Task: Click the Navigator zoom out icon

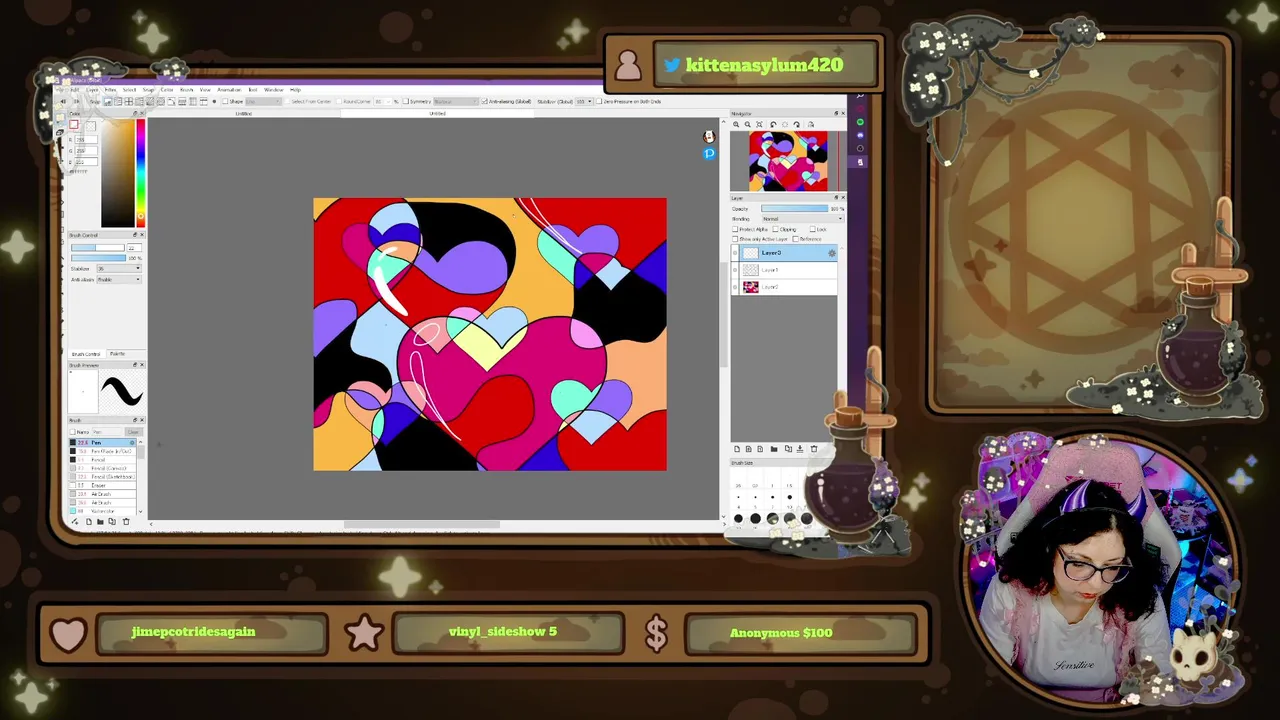Action: click(748, 124)
